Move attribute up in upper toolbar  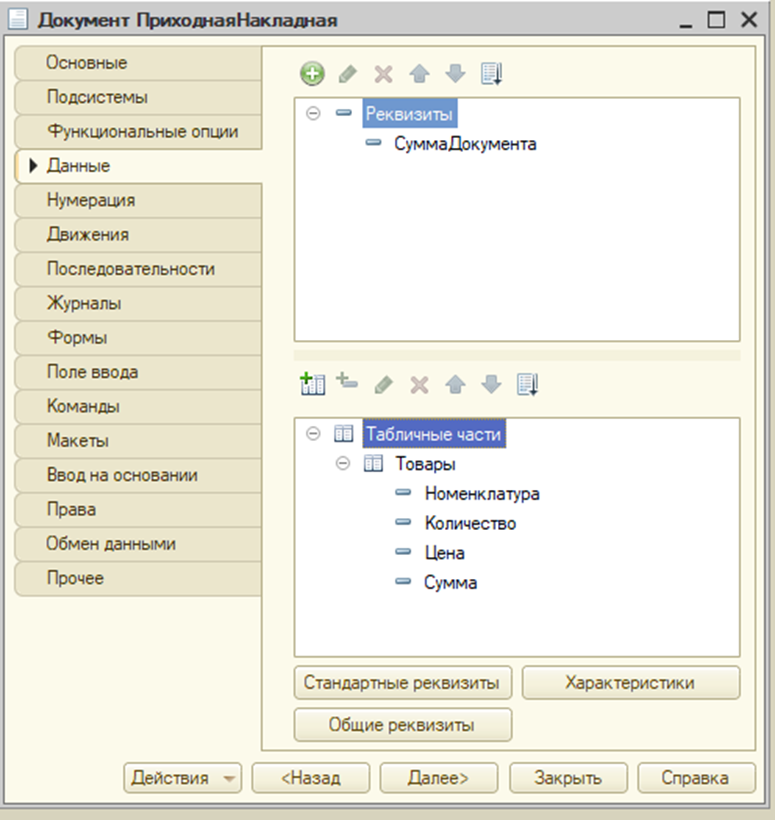pos(419,74)
